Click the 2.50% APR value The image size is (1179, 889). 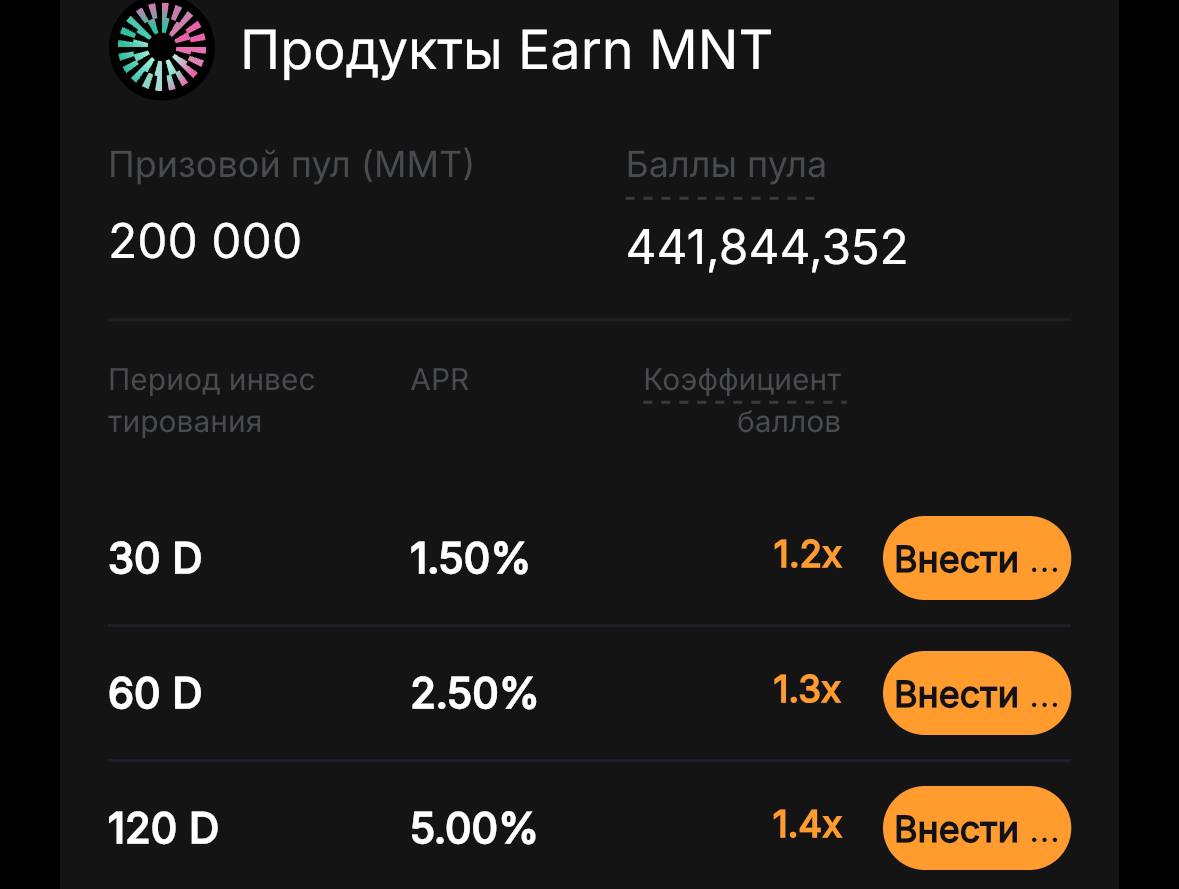(473, 693)
